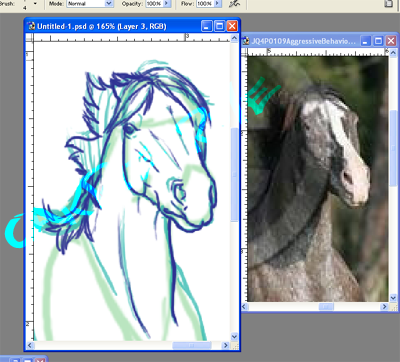The height and width of the screenshot is (362, 400).
Task: Open the Brush preset picker arrow
Action: click(x=35, y=4)
